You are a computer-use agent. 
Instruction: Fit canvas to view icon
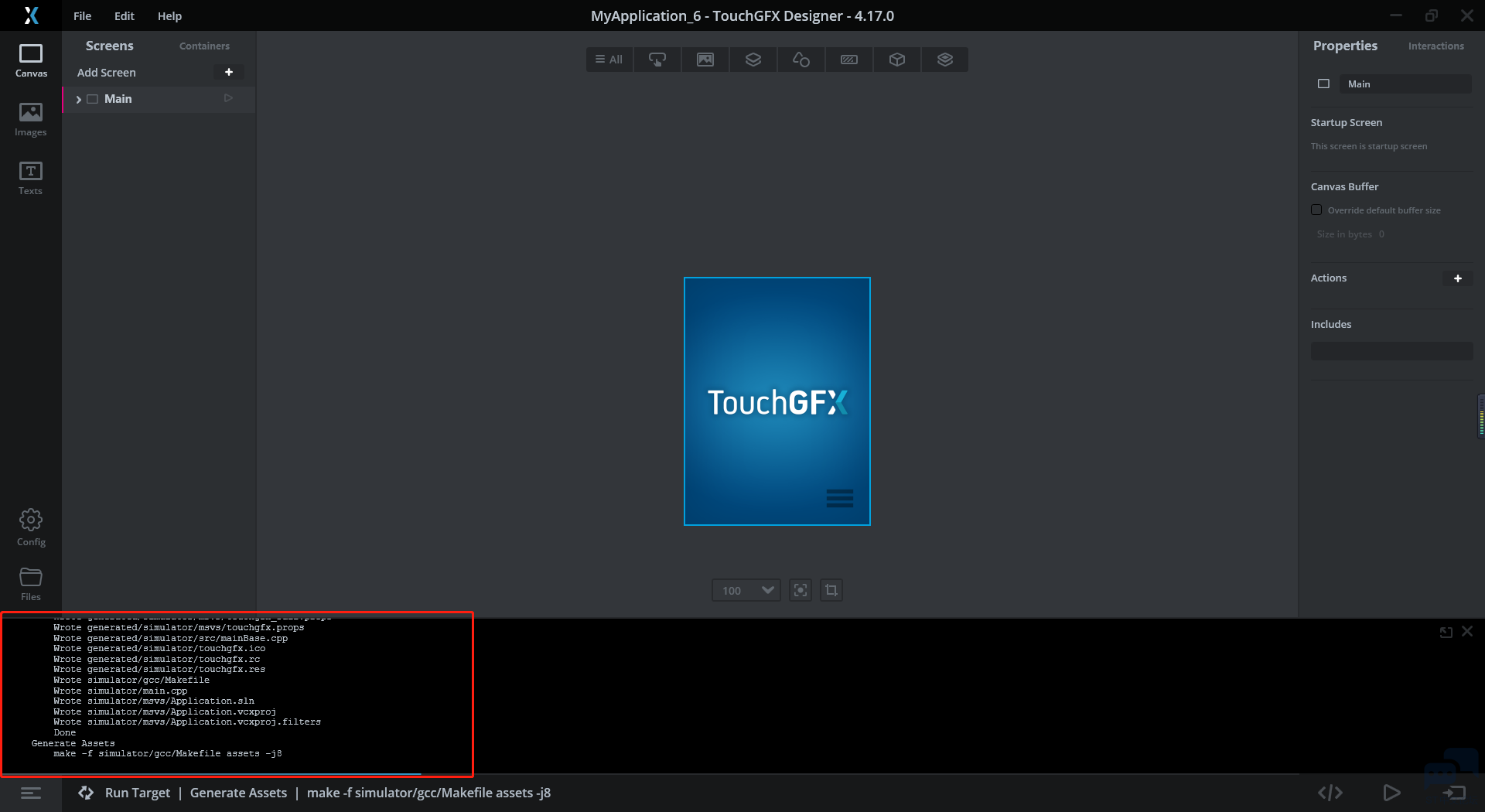click(801, 590)
